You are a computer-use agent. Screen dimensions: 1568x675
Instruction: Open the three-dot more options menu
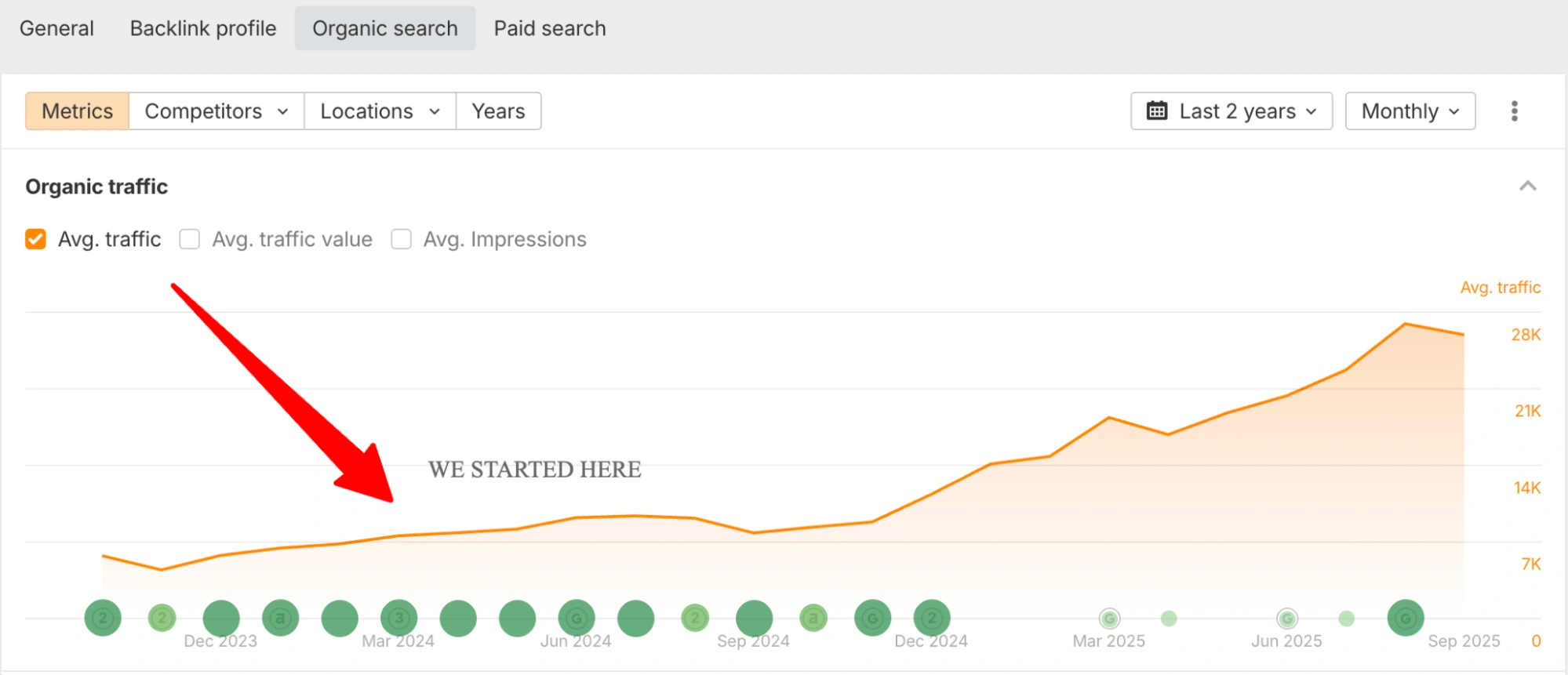1514,111
